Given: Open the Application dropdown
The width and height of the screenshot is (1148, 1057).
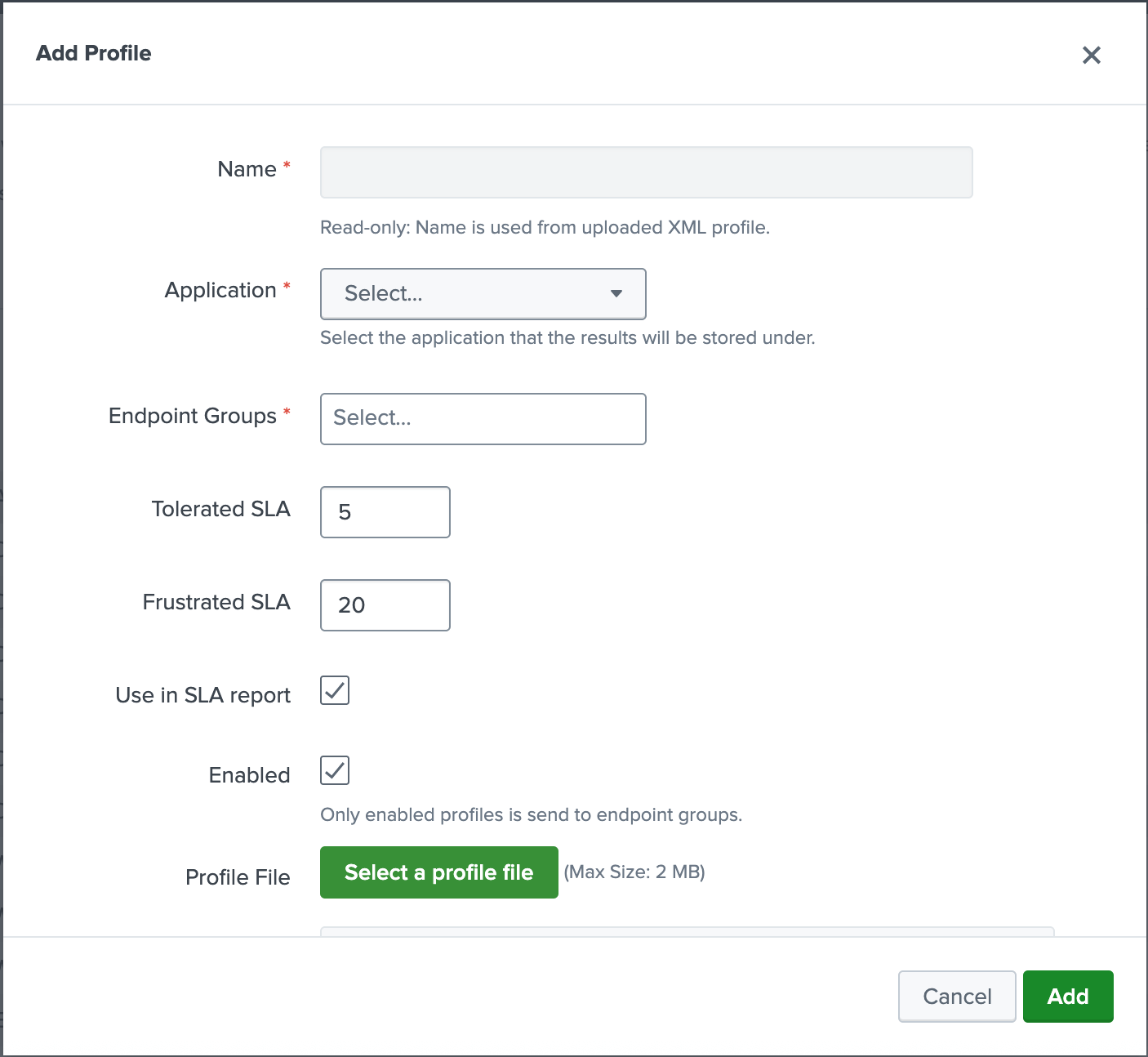Looking at the screenshot, I should point(483,293).
